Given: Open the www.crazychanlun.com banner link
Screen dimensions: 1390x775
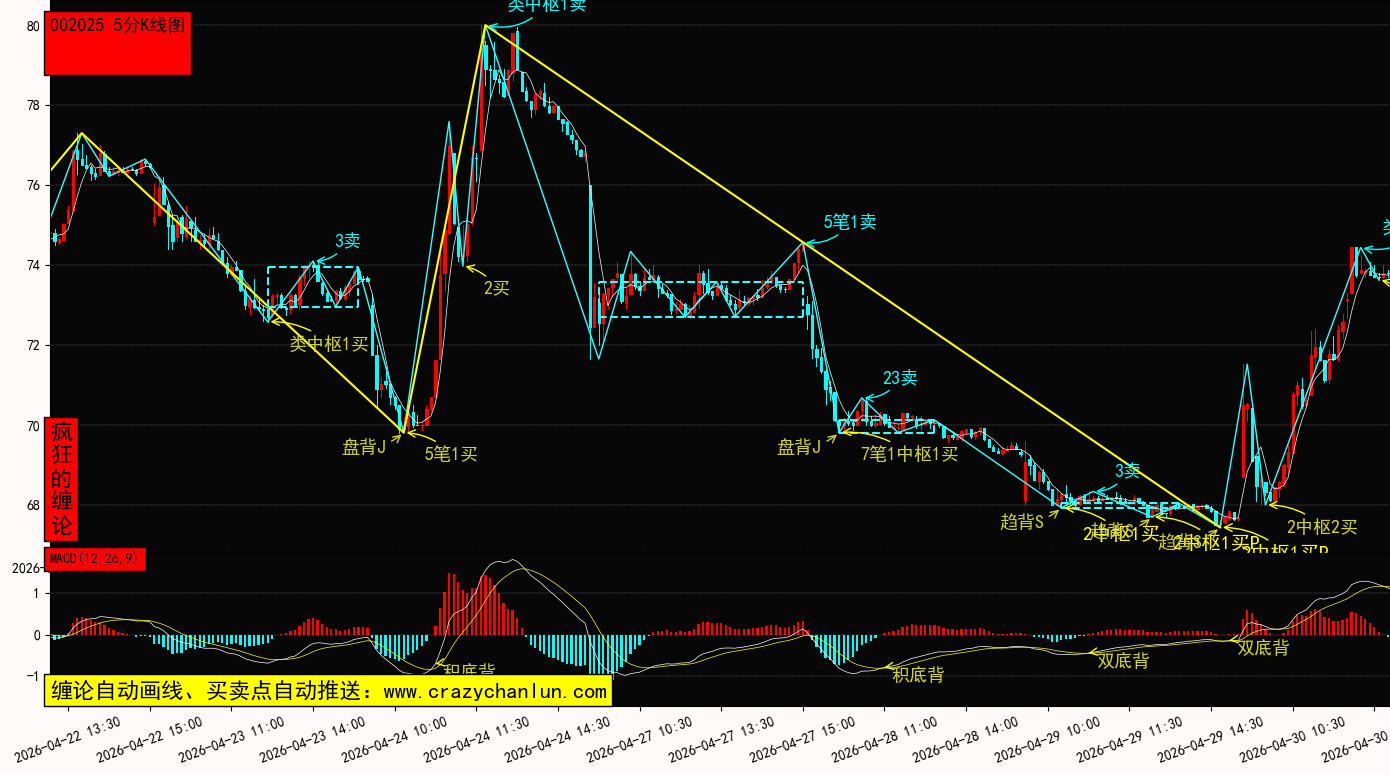Looking at the screenshot, I should [x=327, y=691].
